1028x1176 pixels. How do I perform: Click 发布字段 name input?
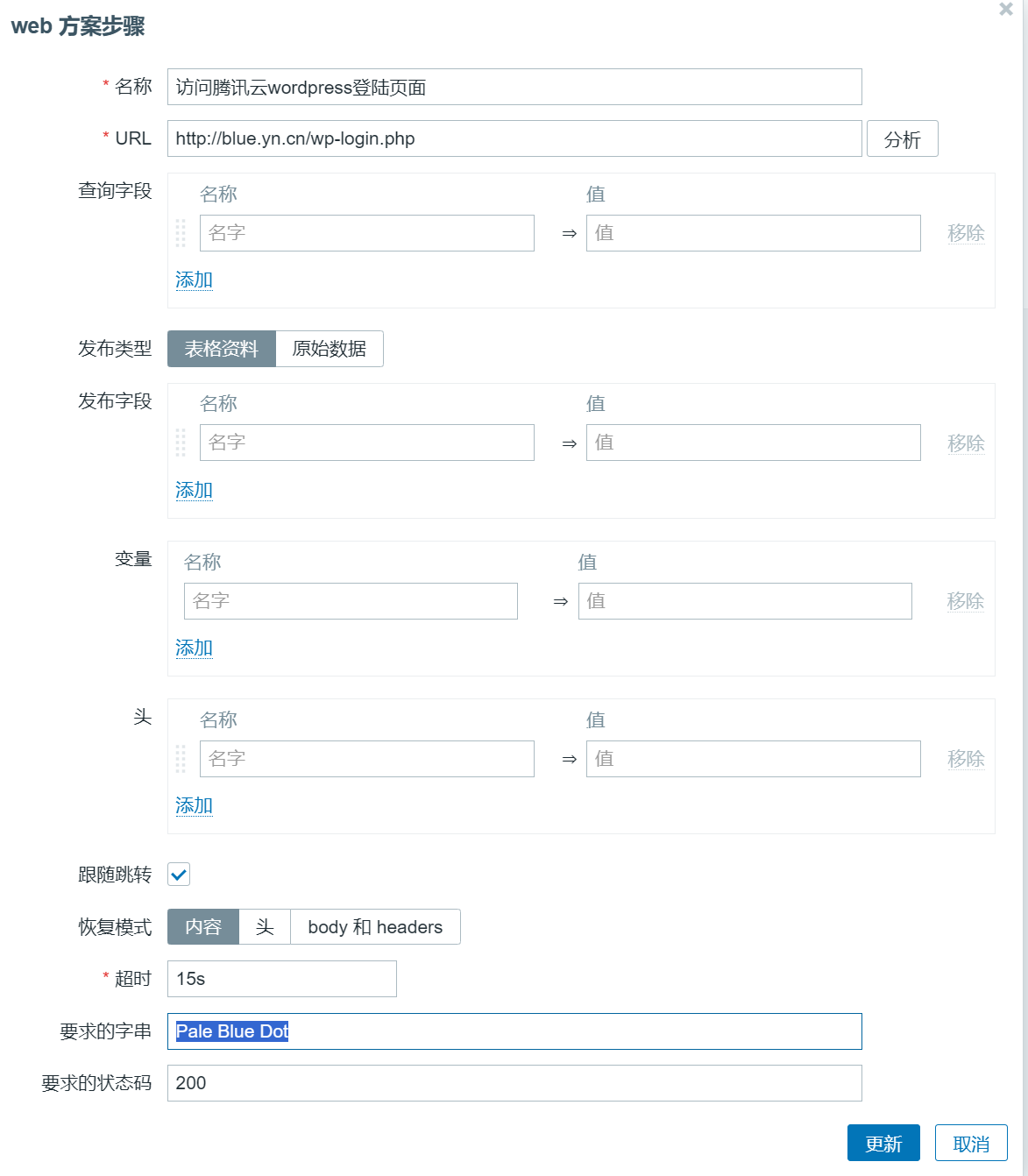pos(366,443)
